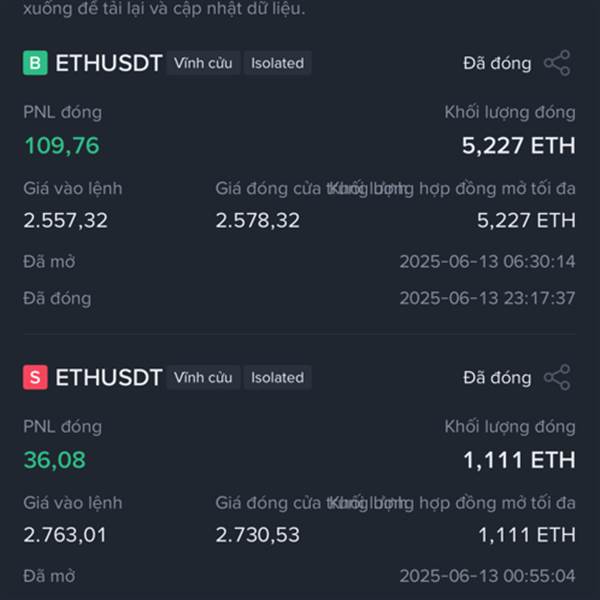Tap closed PNL value 109,76
This screenshot has height=600, width=600.
tap(62, 146)
